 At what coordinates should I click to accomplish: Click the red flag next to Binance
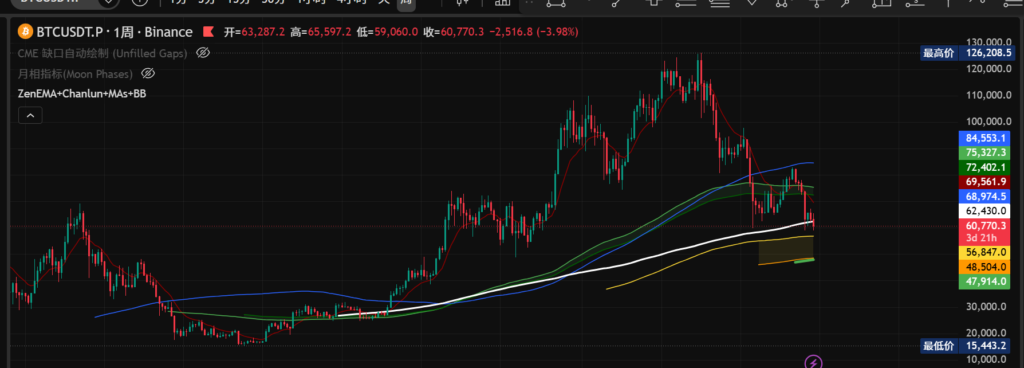(208, 32)
